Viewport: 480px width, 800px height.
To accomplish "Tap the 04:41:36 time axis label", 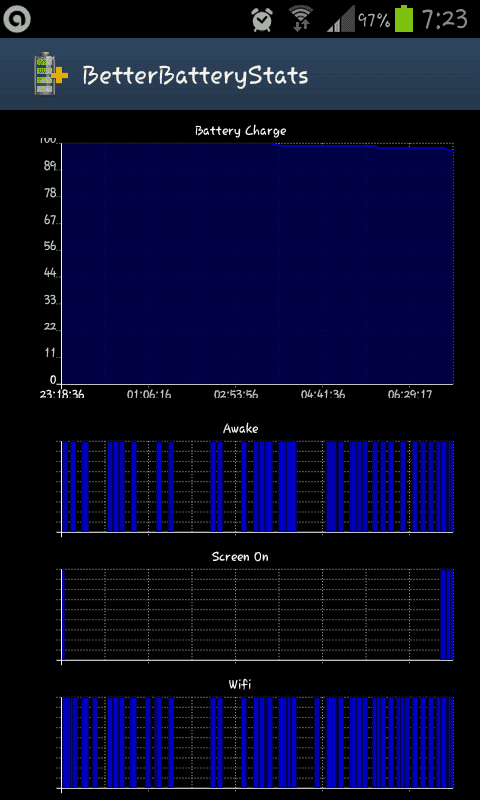I will tap(323, 395).
